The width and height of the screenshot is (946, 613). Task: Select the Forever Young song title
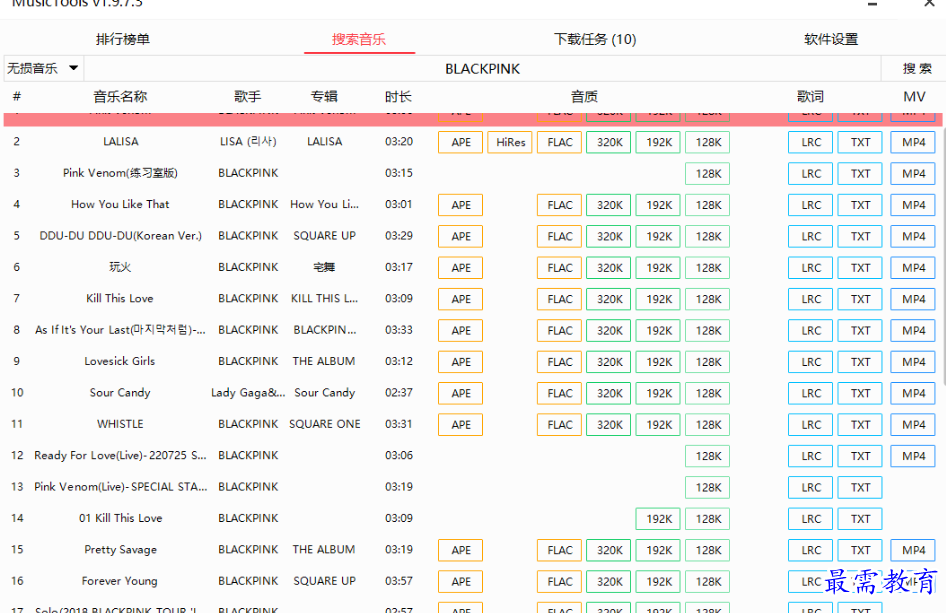coord(119,581)
